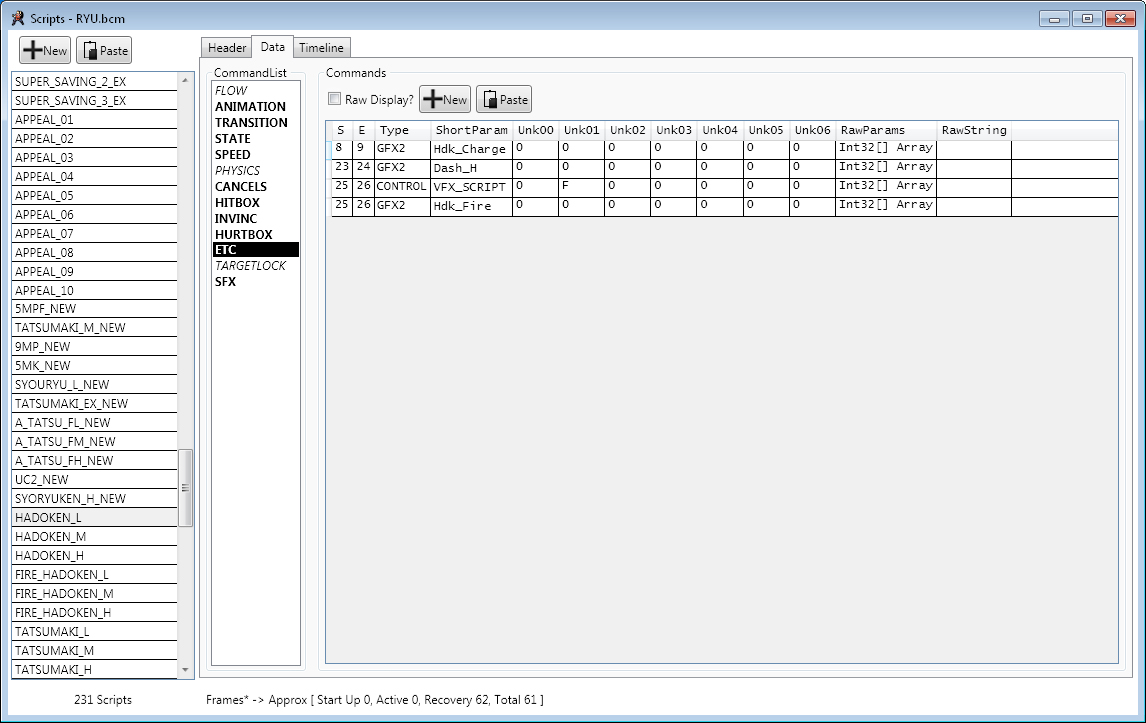The image size is (1146, 723).
Task: Open the Timeline tab
Action: [321, 48]
